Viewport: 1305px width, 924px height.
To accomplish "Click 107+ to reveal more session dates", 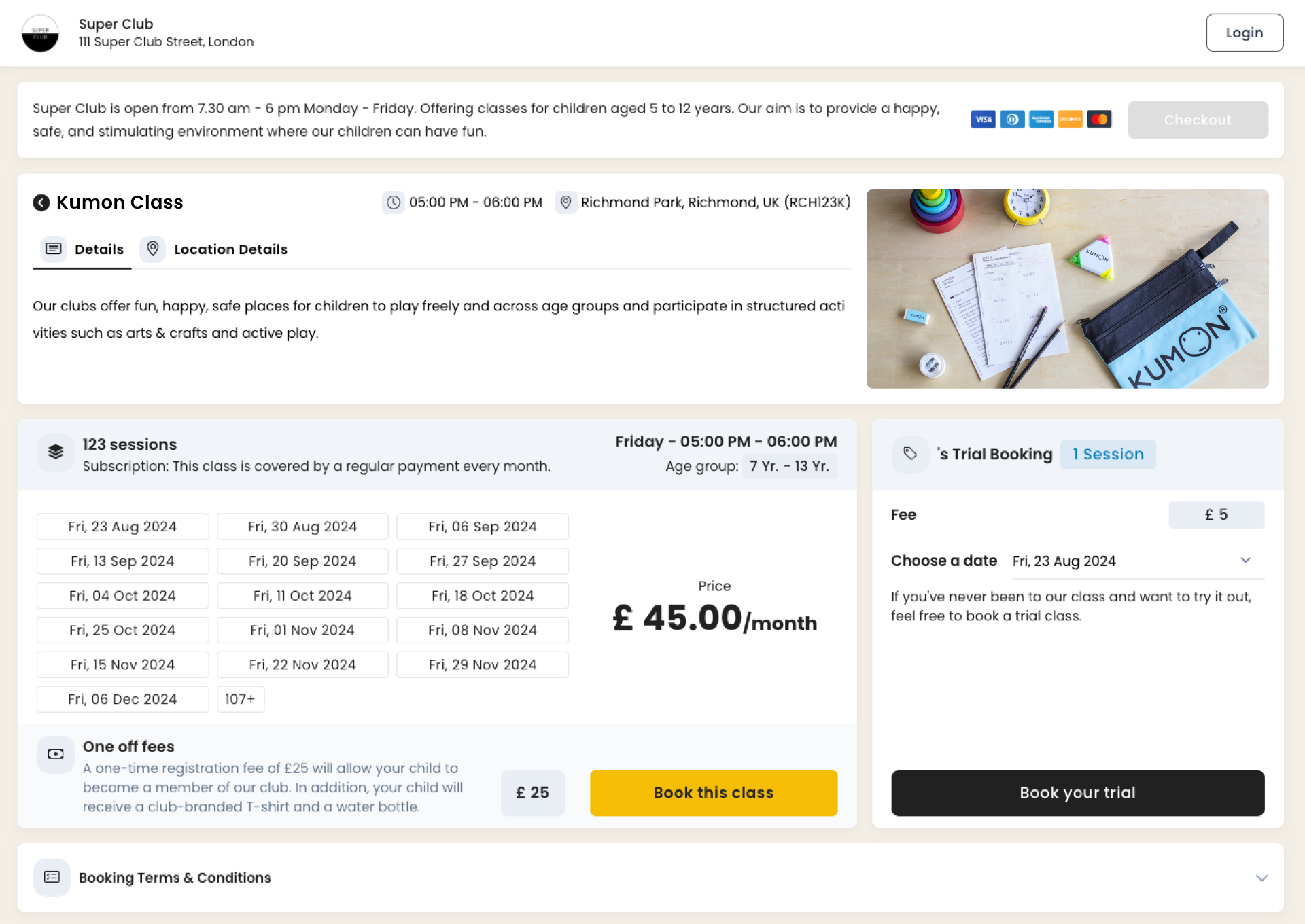I will (241, 698).
